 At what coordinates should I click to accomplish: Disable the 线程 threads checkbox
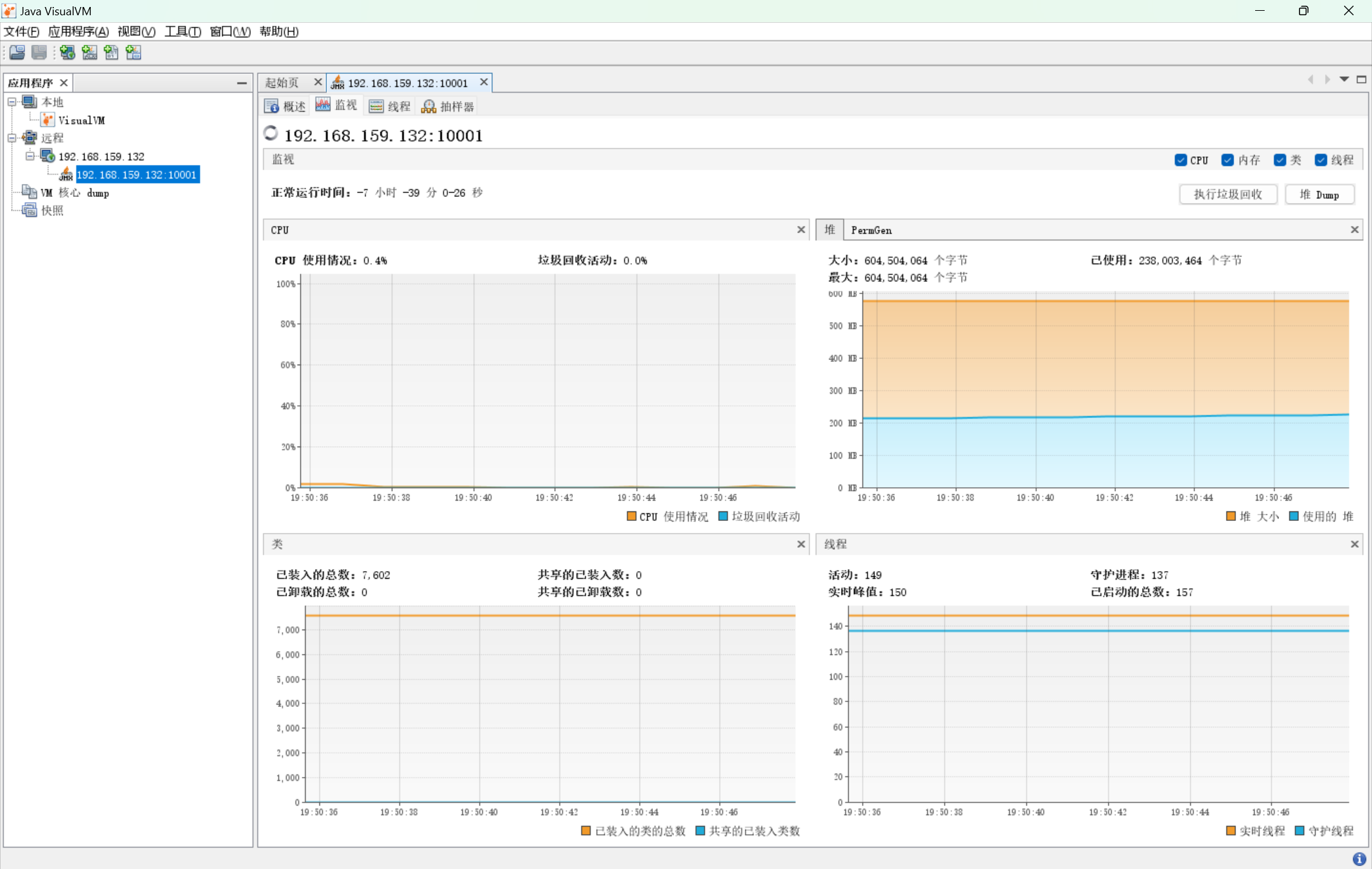pos(1321,160)
